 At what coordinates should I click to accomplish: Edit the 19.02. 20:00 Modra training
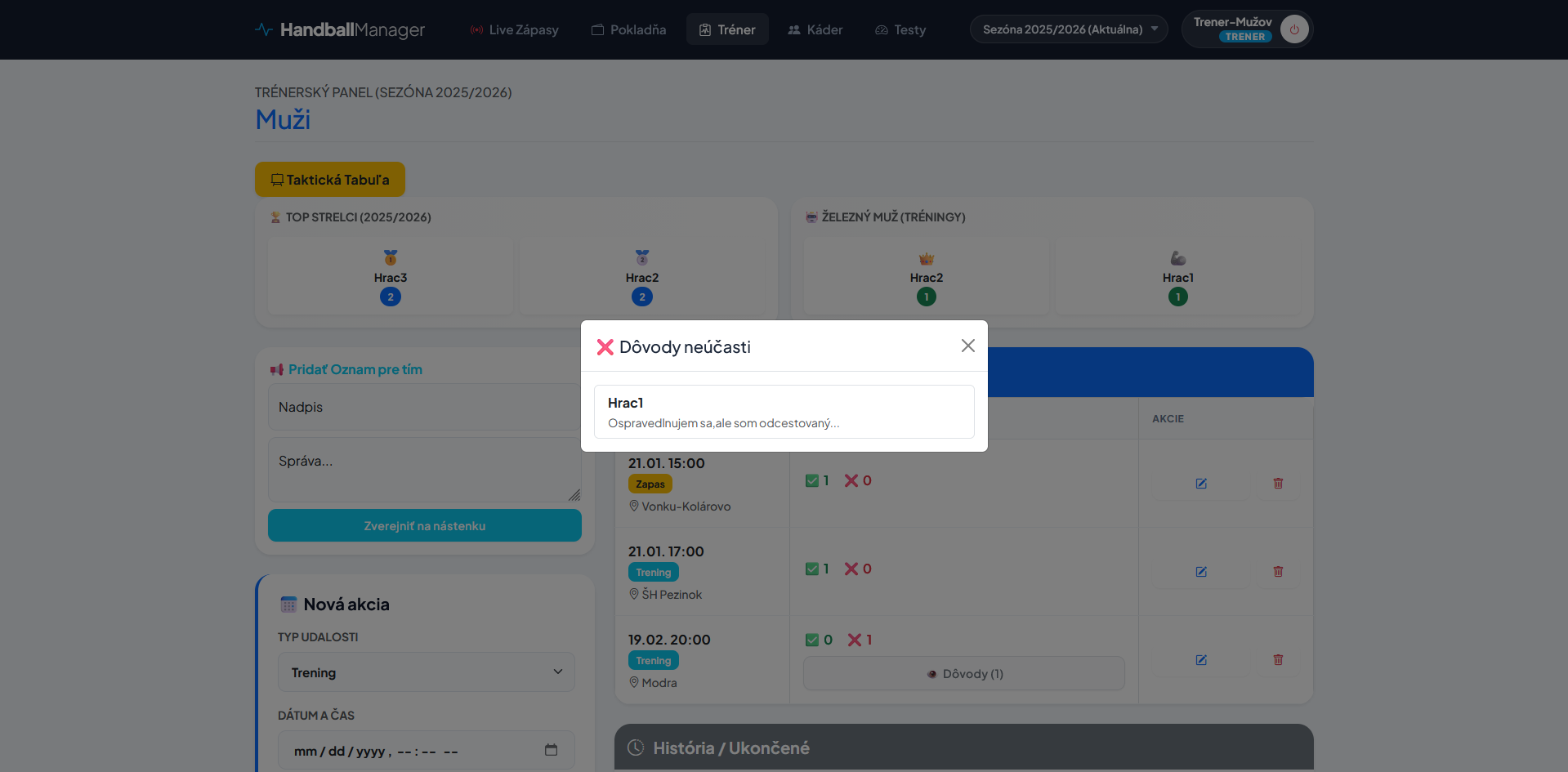[1200, 660]
